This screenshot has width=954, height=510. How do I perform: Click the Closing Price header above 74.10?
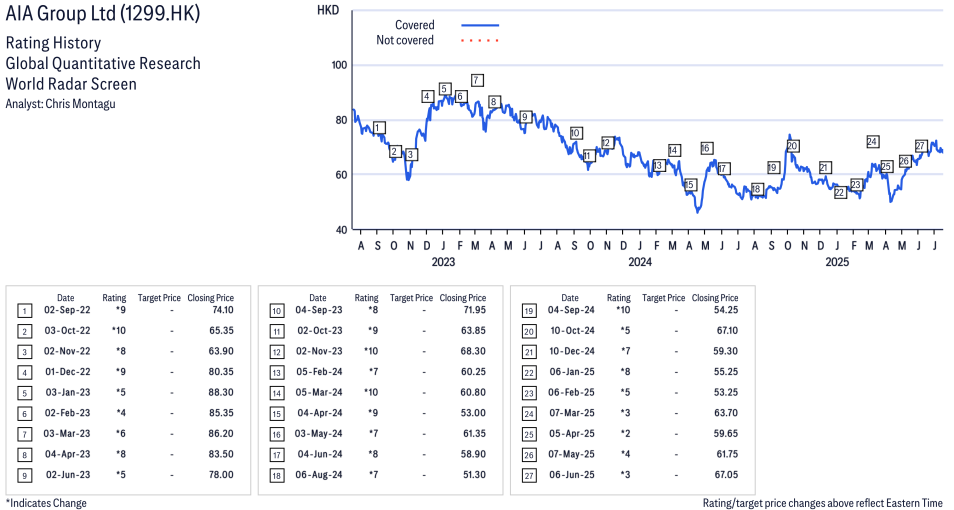tap(211, 298)
